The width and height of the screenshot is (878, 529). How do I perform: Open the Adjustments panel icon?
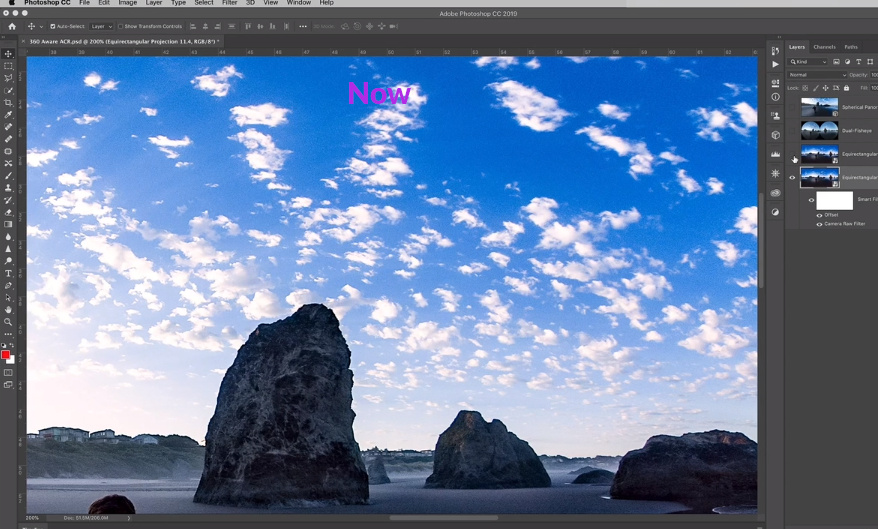click(775, 212)
